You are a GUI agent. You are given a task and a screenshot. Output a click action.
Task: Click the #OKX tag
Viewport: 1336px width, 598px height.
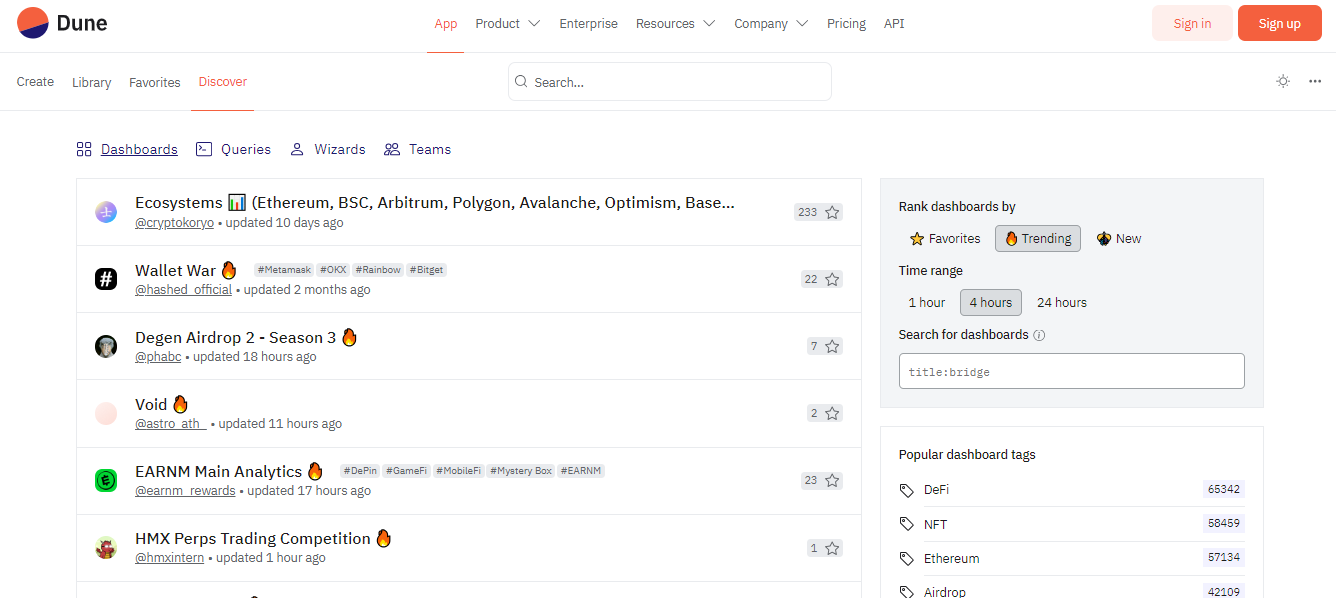[333, 270]
